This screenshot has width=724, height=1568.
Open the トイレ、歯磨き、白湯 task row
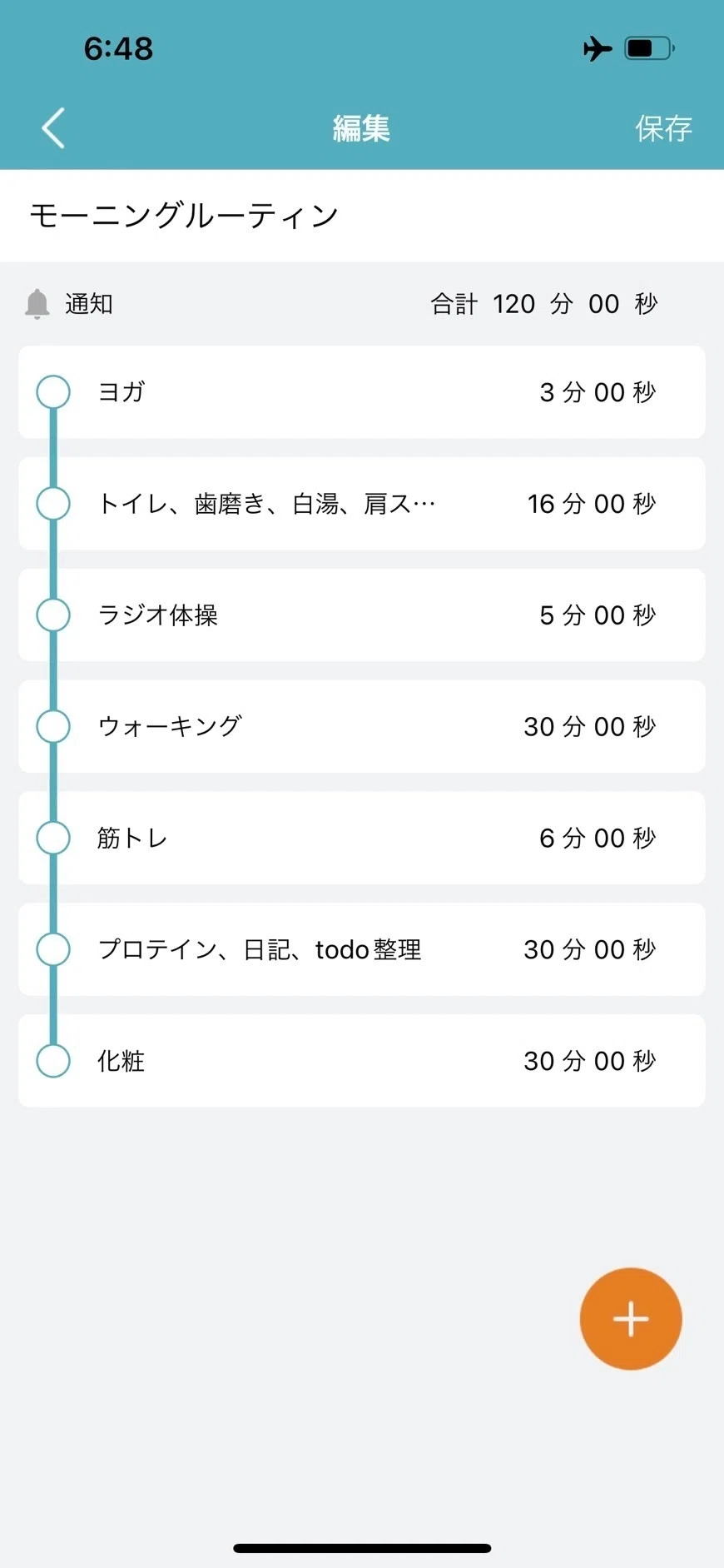362,504
